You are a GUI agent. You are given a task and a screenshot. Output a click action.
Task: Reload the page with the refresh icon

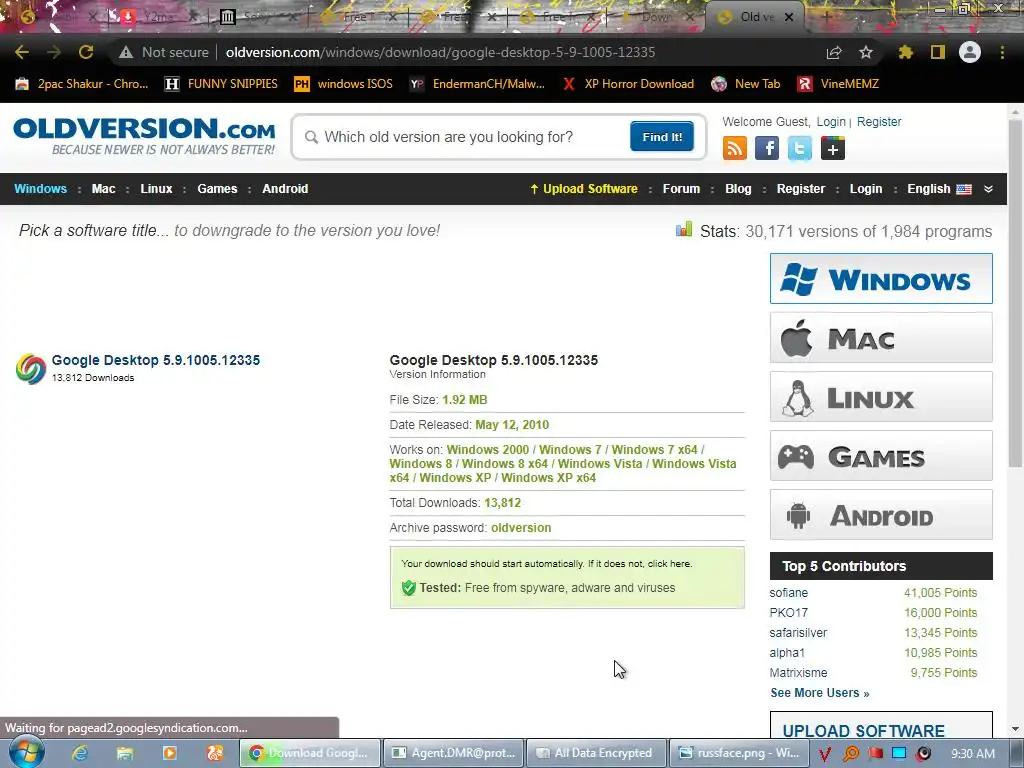click(86, 52)
